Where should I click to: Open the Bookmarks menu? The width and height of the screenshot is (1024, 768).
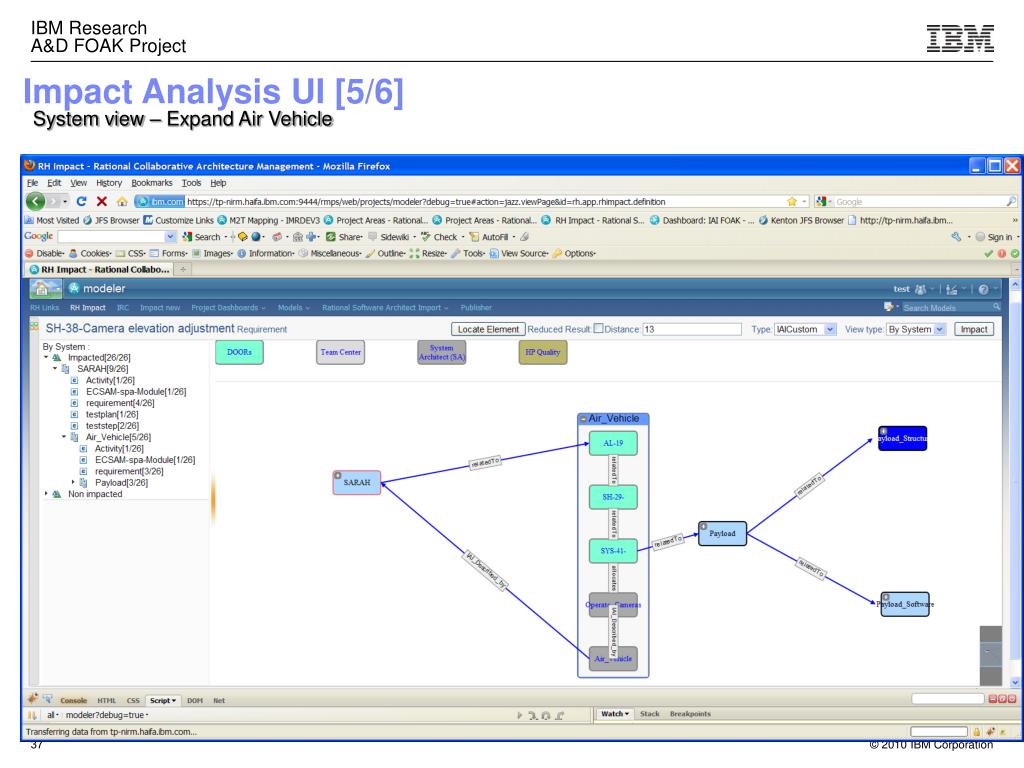pyautogui.click(x=152, y=183)
